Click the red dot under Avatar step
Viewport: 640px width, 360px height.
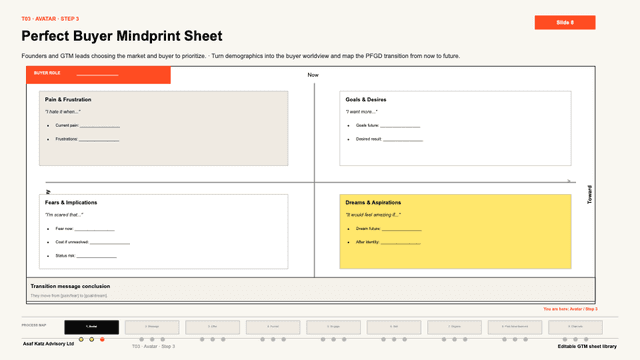(102, 339)
